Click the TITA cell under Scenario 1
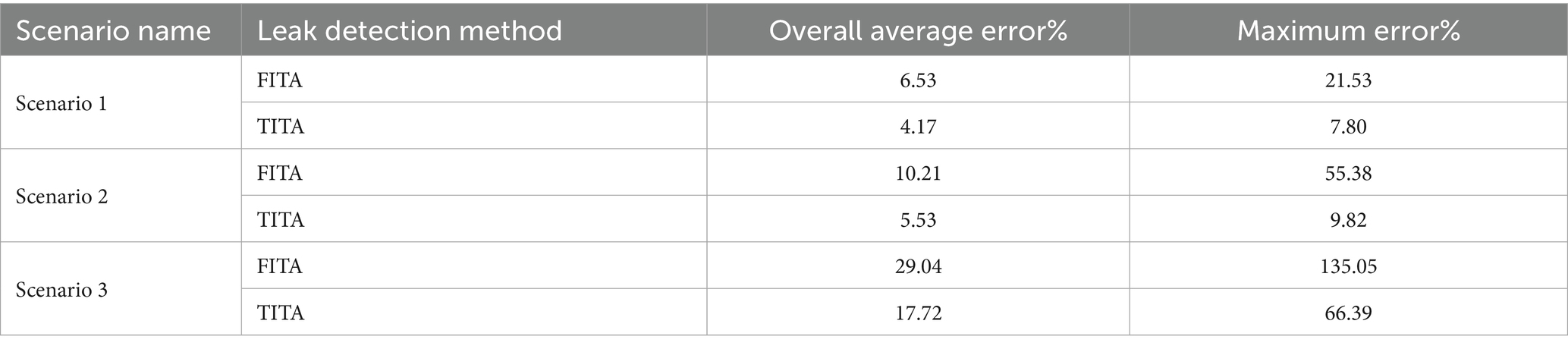Screen dimensions: 1568x349 [281, 126]
